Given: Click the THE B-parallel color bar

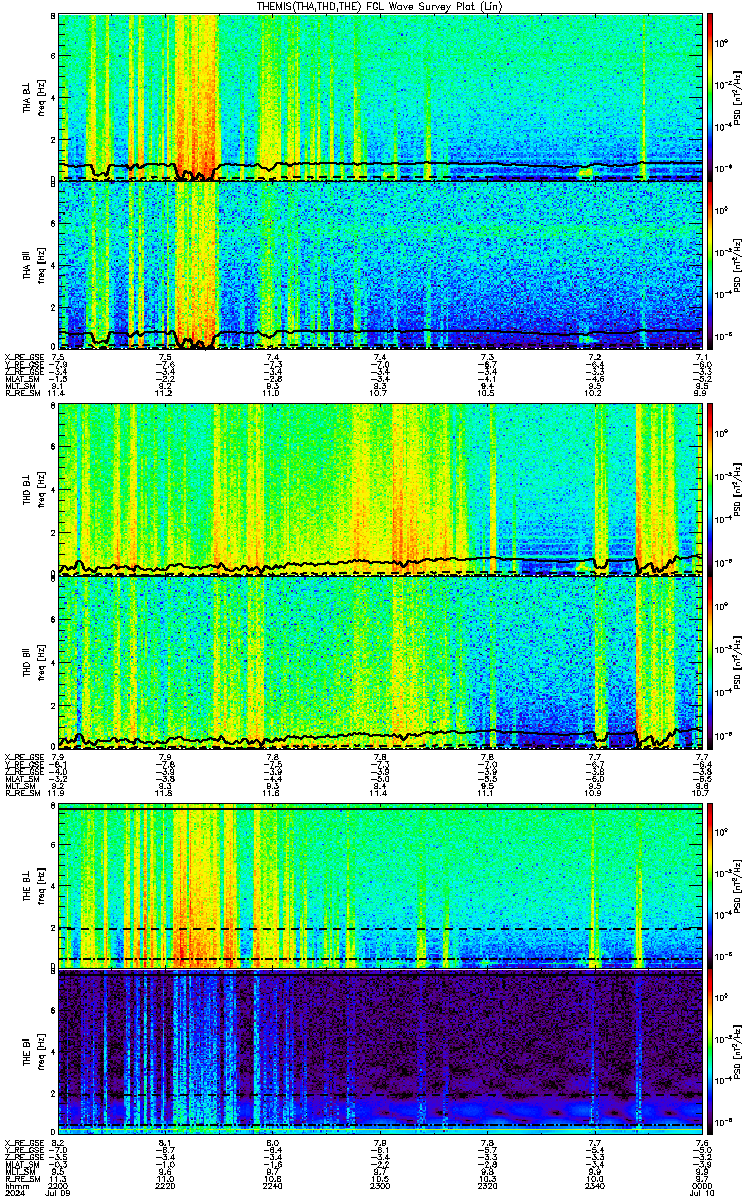Looking at the screenshot, I should [710, 1054].
